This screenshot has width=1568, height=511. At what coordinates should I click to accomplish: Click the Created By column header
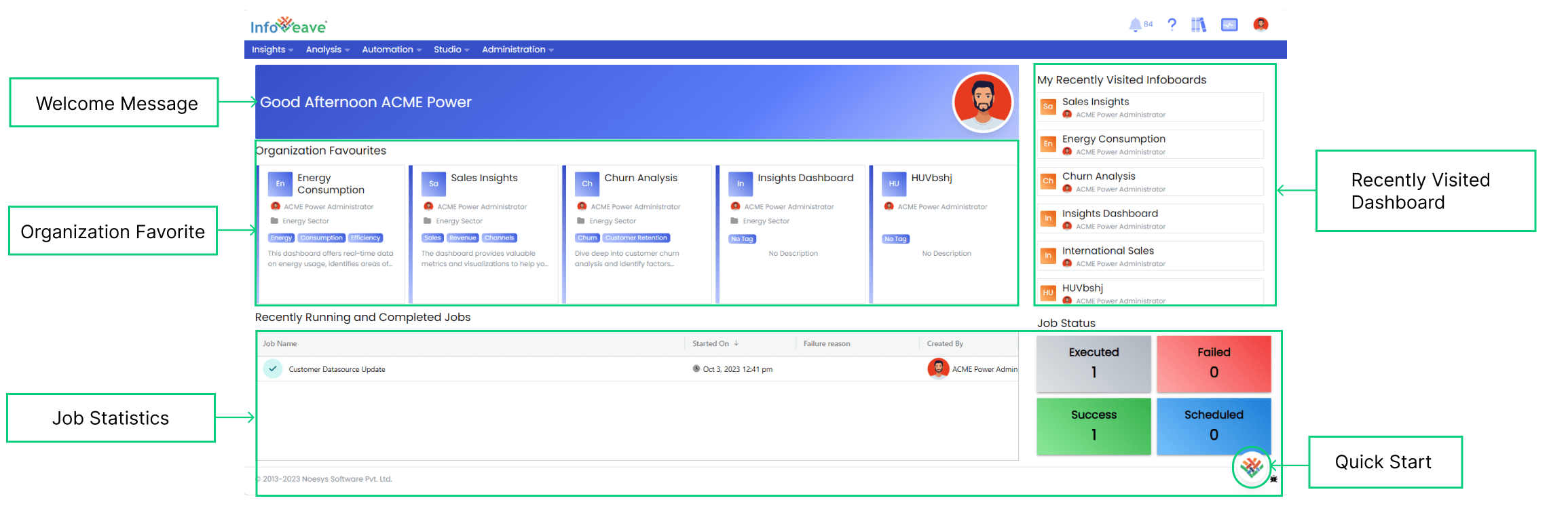click(945, 343)
